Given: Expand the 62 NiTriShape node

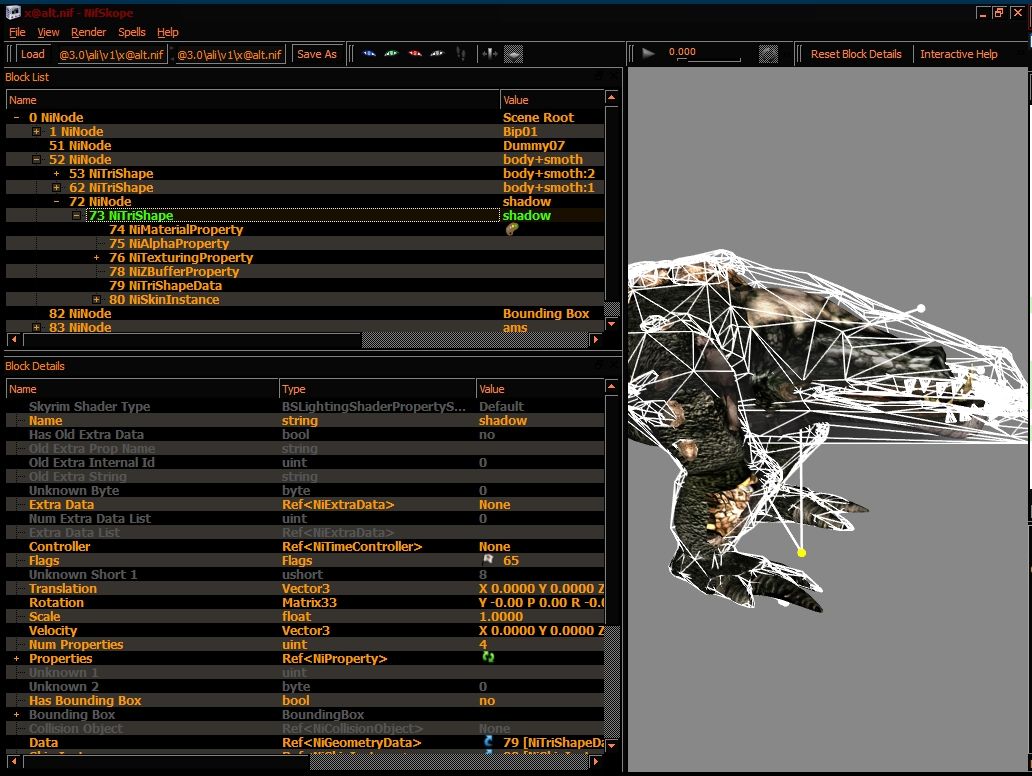Looking at the screenshot, I should [57, 188].
